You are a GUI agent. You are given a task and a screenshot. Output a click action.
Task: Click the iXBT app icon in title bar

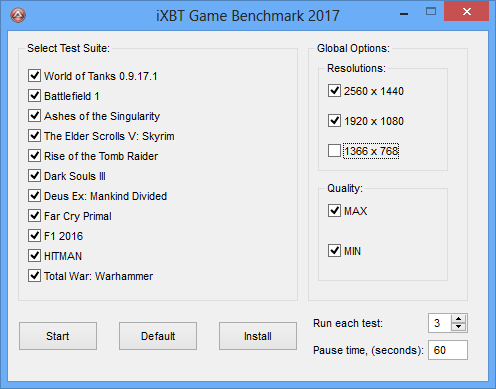[18, 15]
